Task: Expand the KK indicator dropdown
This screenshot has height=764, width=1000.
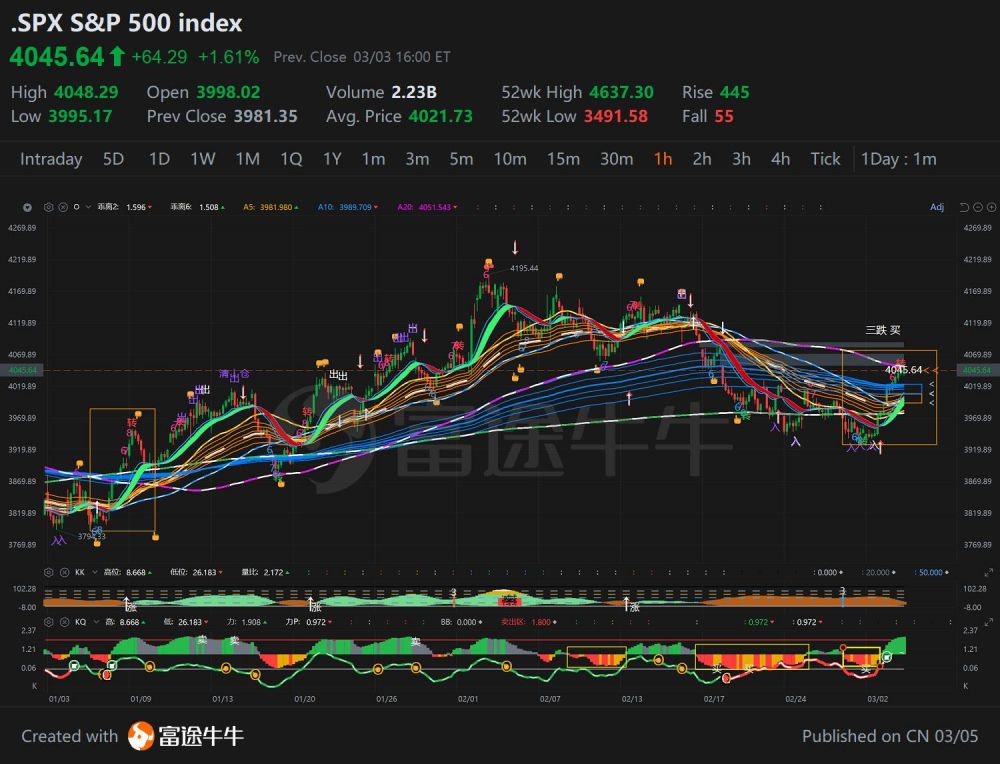Action: (94, 572)
